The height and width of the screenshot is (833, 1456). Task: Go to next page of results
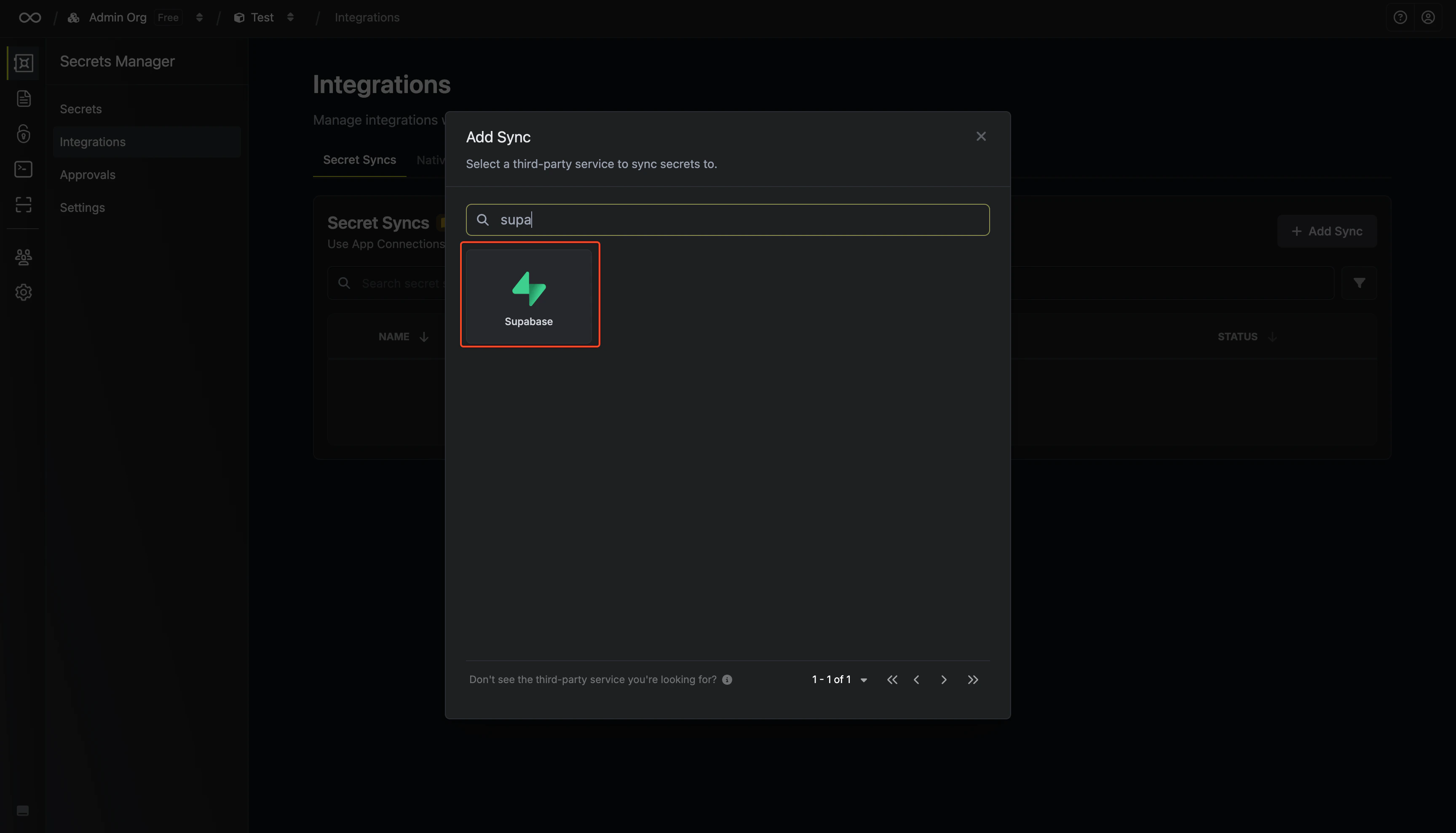click(944, 680)
